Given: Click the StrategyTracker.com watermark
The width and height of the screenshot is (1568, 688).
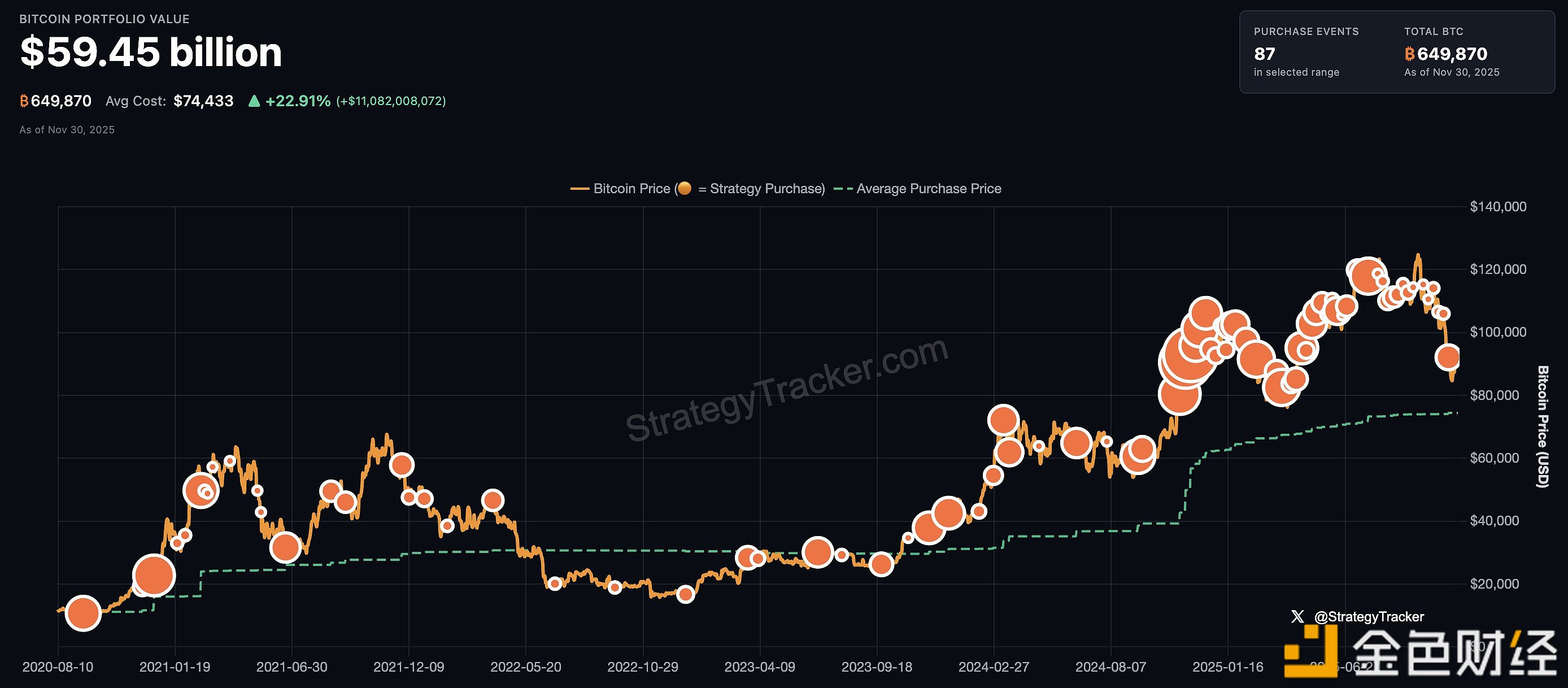Looking at the screenshot, I should click(786, 390).
